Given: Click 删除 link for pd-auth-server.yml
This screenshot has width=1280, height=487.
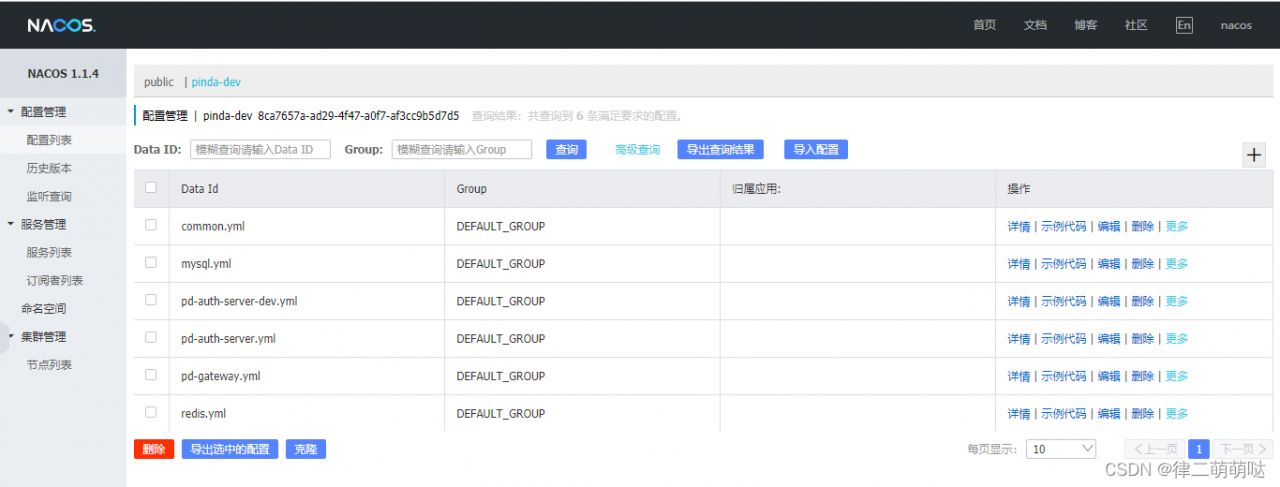Looking at the screenshot, I should click(1142, 339).
